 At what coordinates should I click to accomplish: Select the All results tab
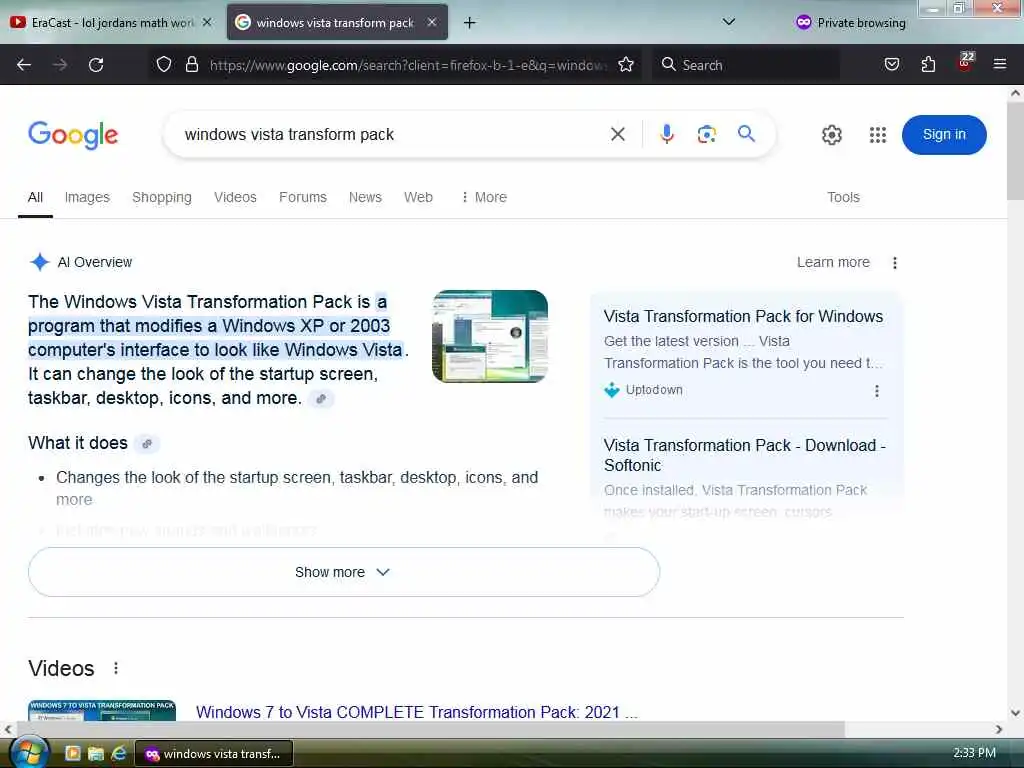[x=35, y=197]
